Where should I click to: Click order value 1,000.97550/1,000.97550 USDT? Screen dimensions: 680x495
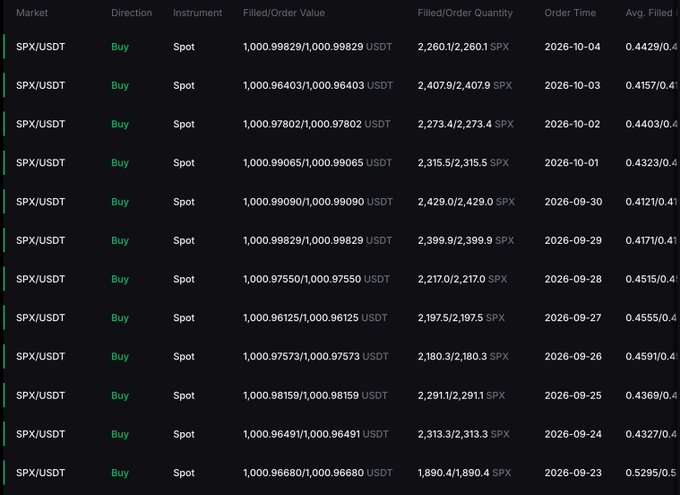point(316,279)
